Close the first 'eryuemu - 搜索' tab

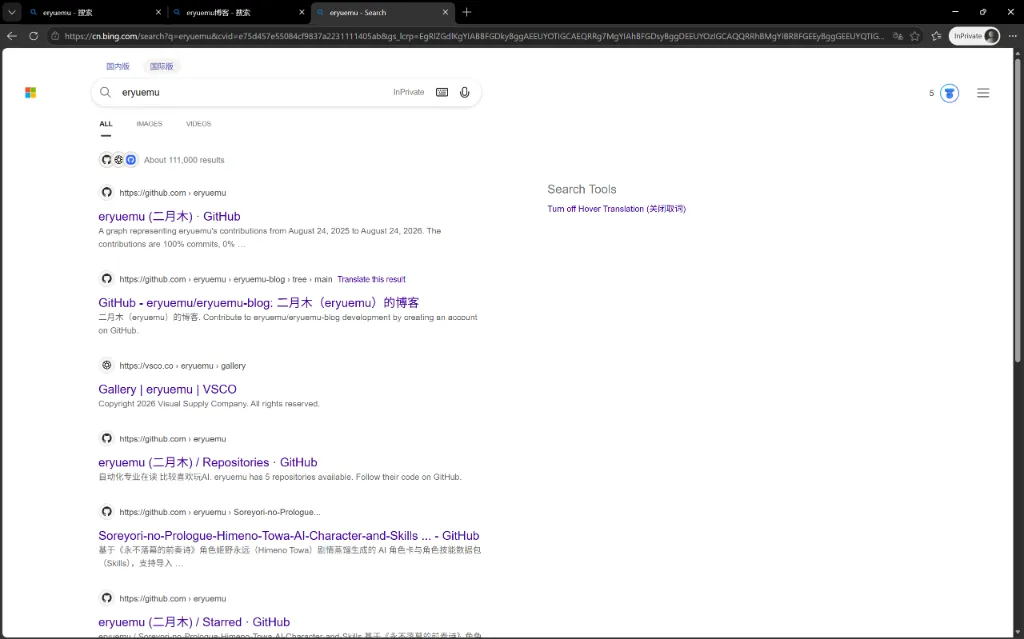coord(158,12)
